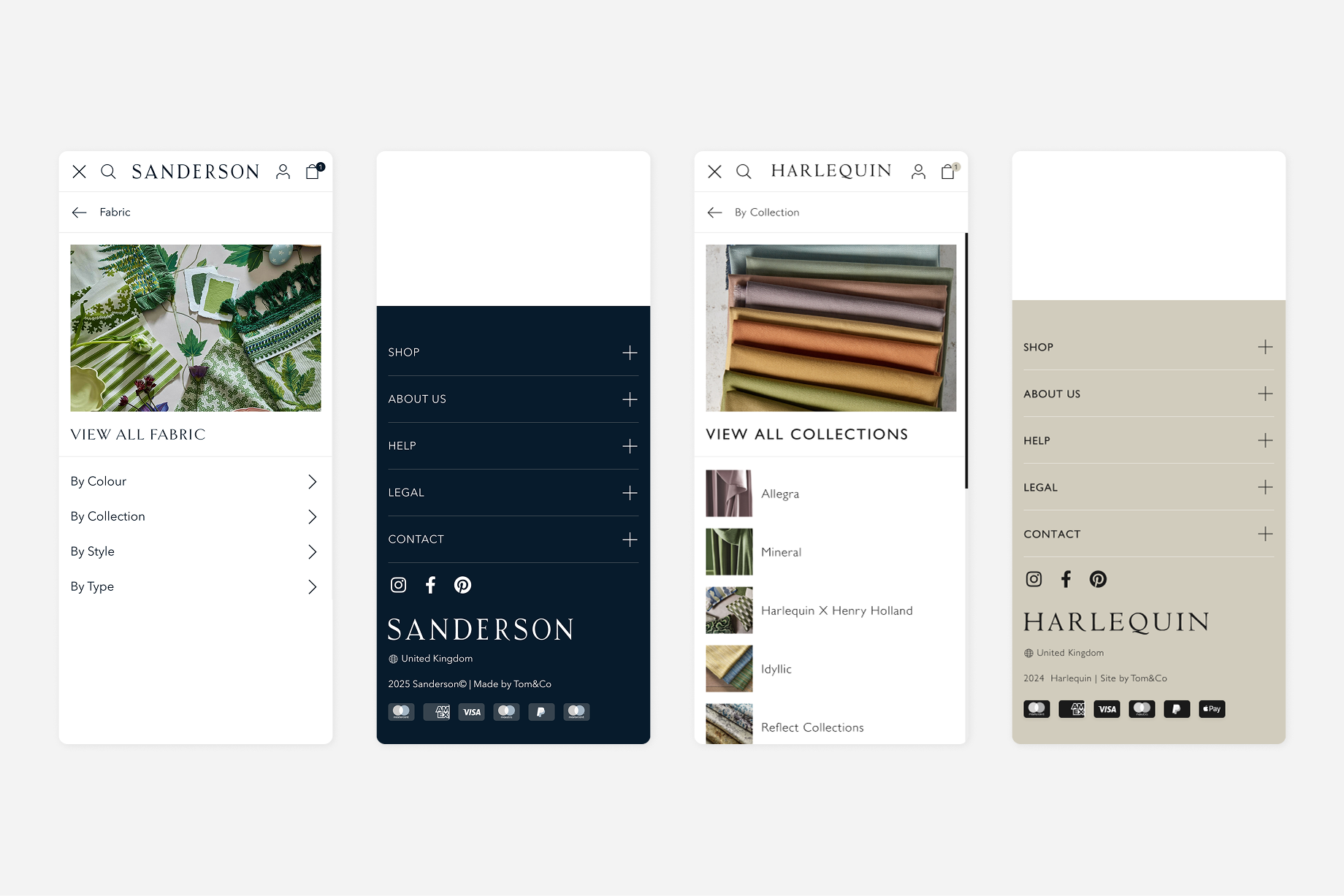Open Pinterest icon in Sanderson footer
This screenshot has width=1344, height=896.
(463, 585)
